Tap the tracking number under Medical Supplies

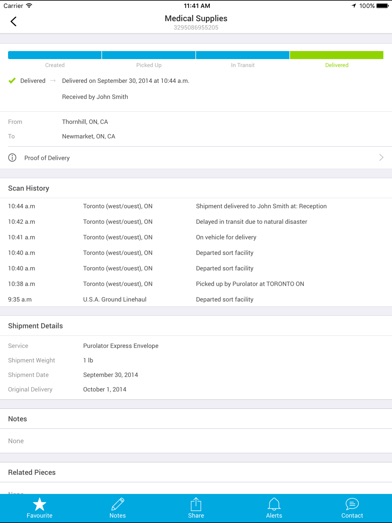coord(196,28)
